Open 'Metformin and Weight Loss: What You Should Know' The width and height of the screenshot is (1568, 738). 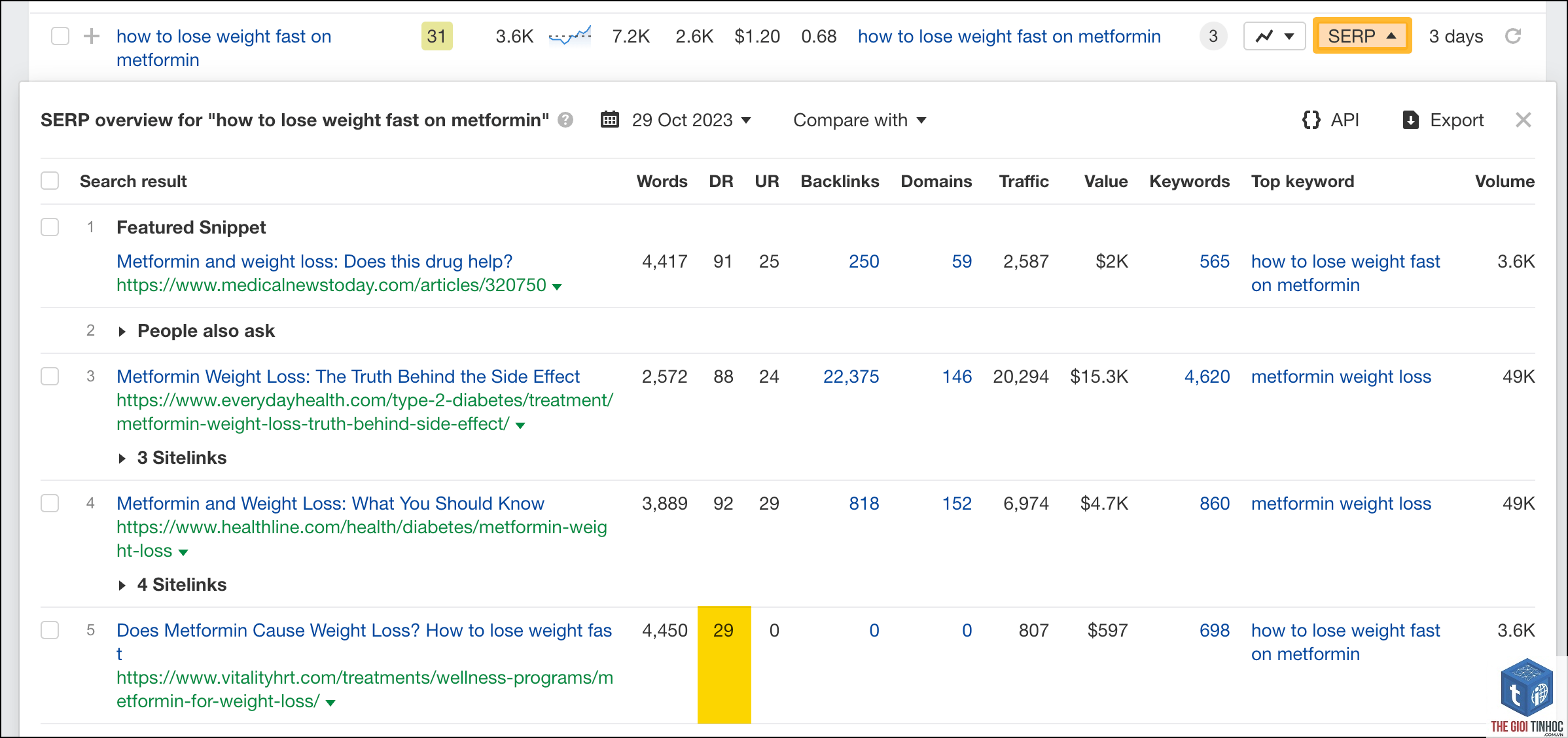[330, 503]
